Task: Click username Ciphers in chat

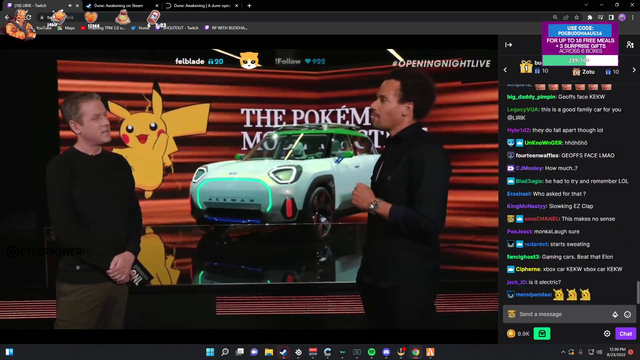Action: [528, 269]
